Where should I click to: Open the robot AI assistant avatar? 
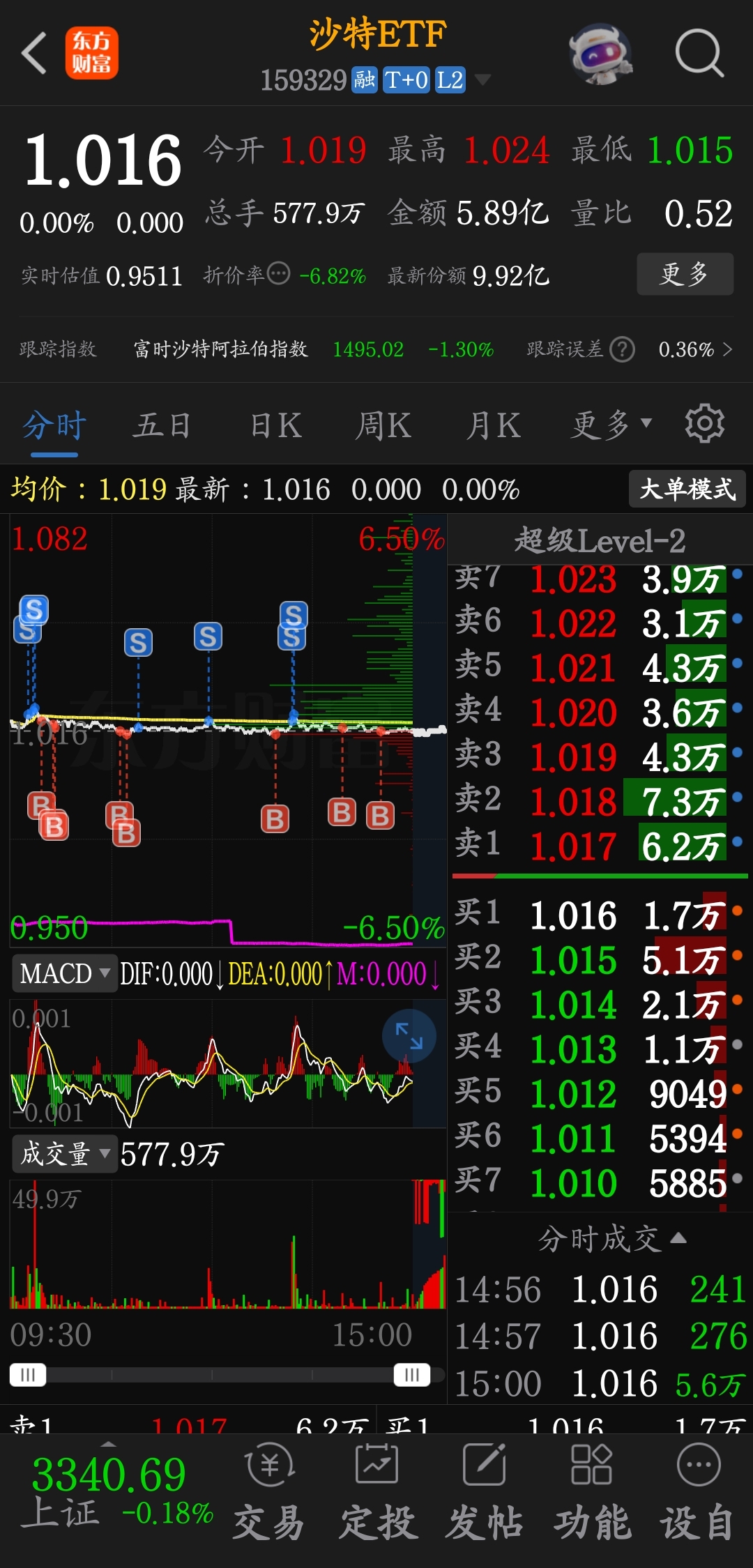tap(600, 53)
